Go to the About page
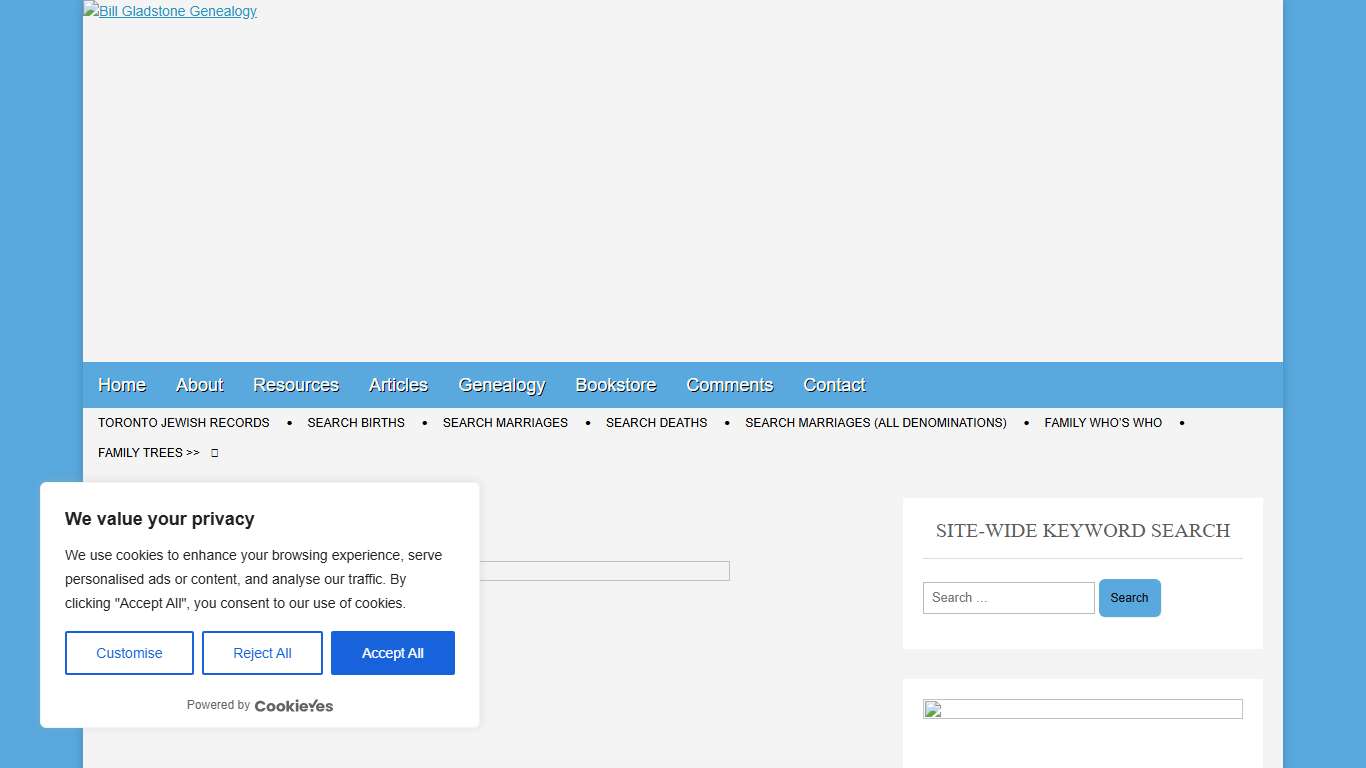The width and height of the screenshot is (1366, 768). point(199,385)
